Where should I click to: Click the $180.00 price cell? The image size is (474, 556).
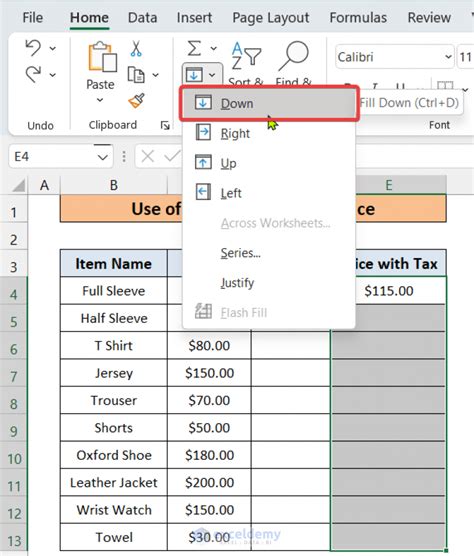209,455
